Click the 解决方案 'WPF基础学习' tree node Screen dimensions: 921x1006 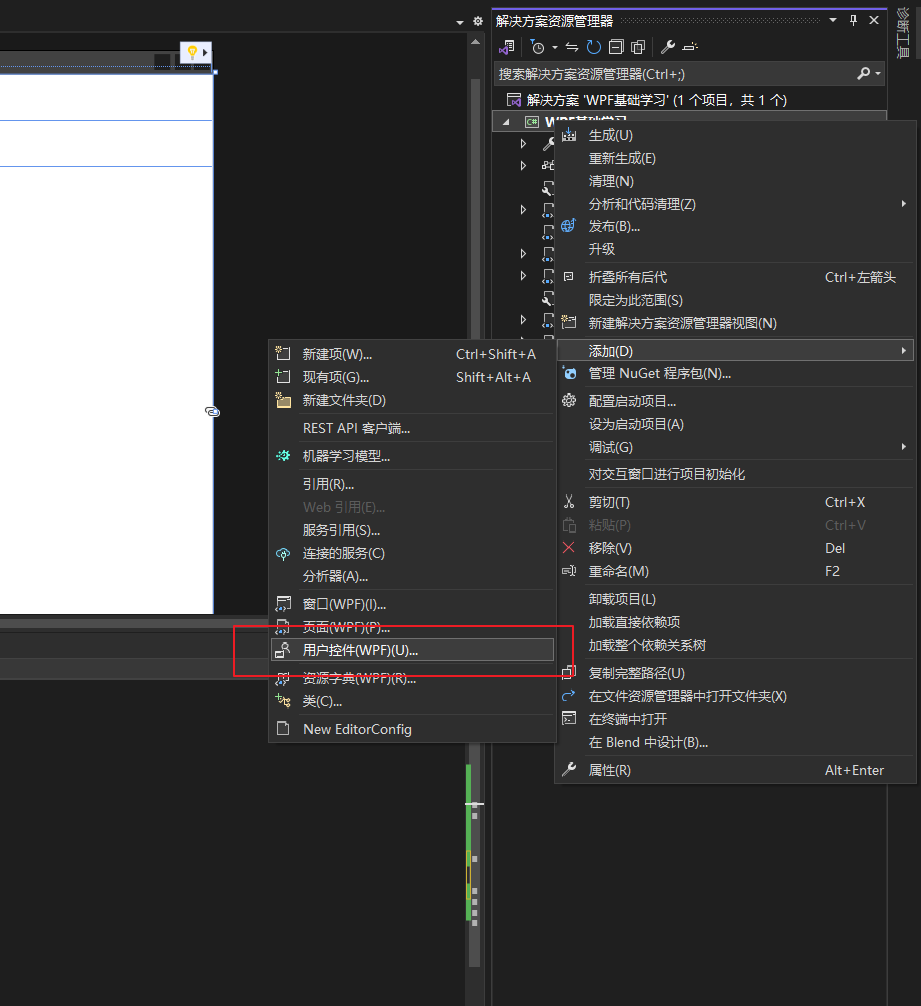(656, 100)
